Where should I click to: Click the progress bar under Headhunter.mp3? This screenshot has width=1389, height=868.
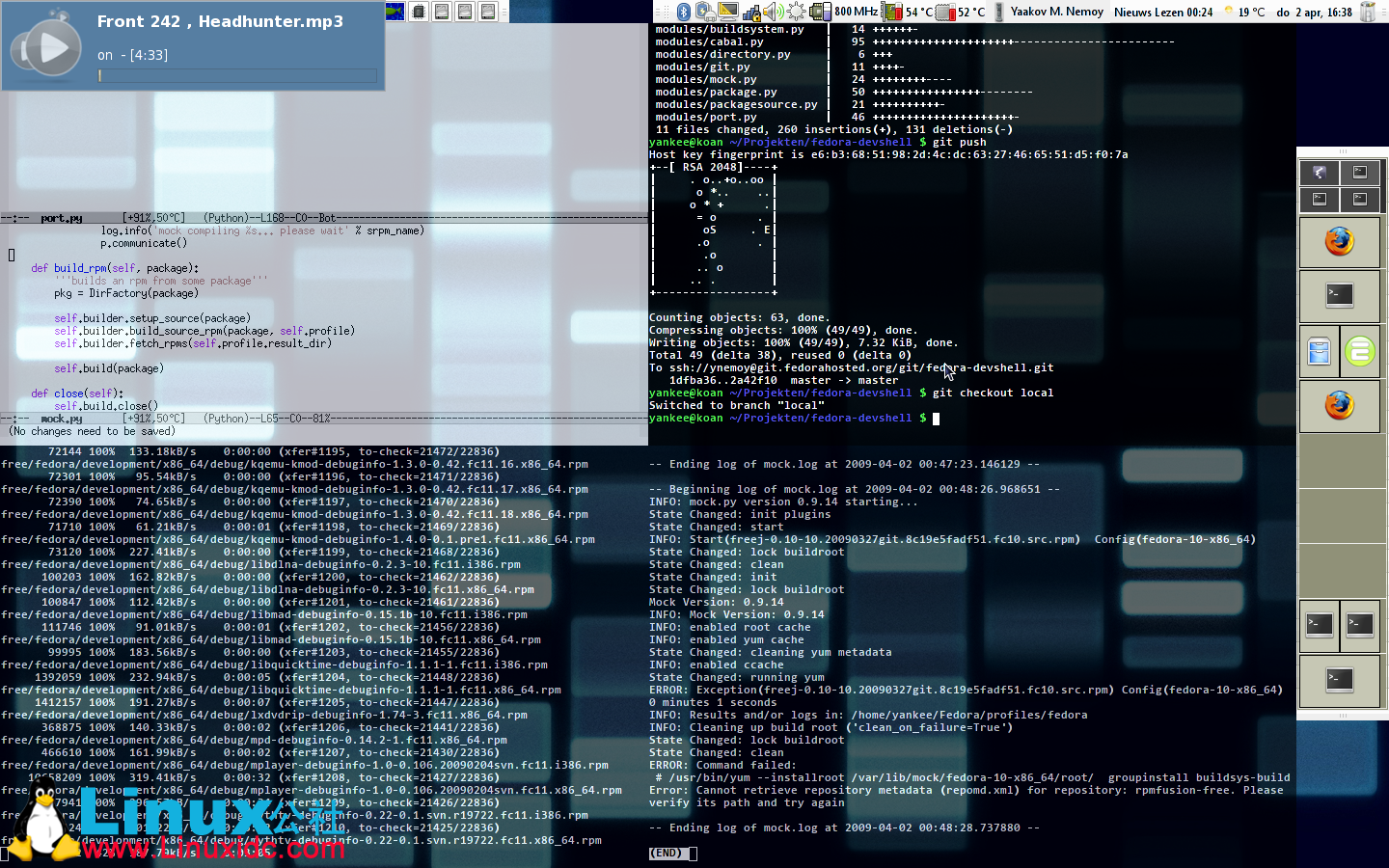tap(236, 75)
